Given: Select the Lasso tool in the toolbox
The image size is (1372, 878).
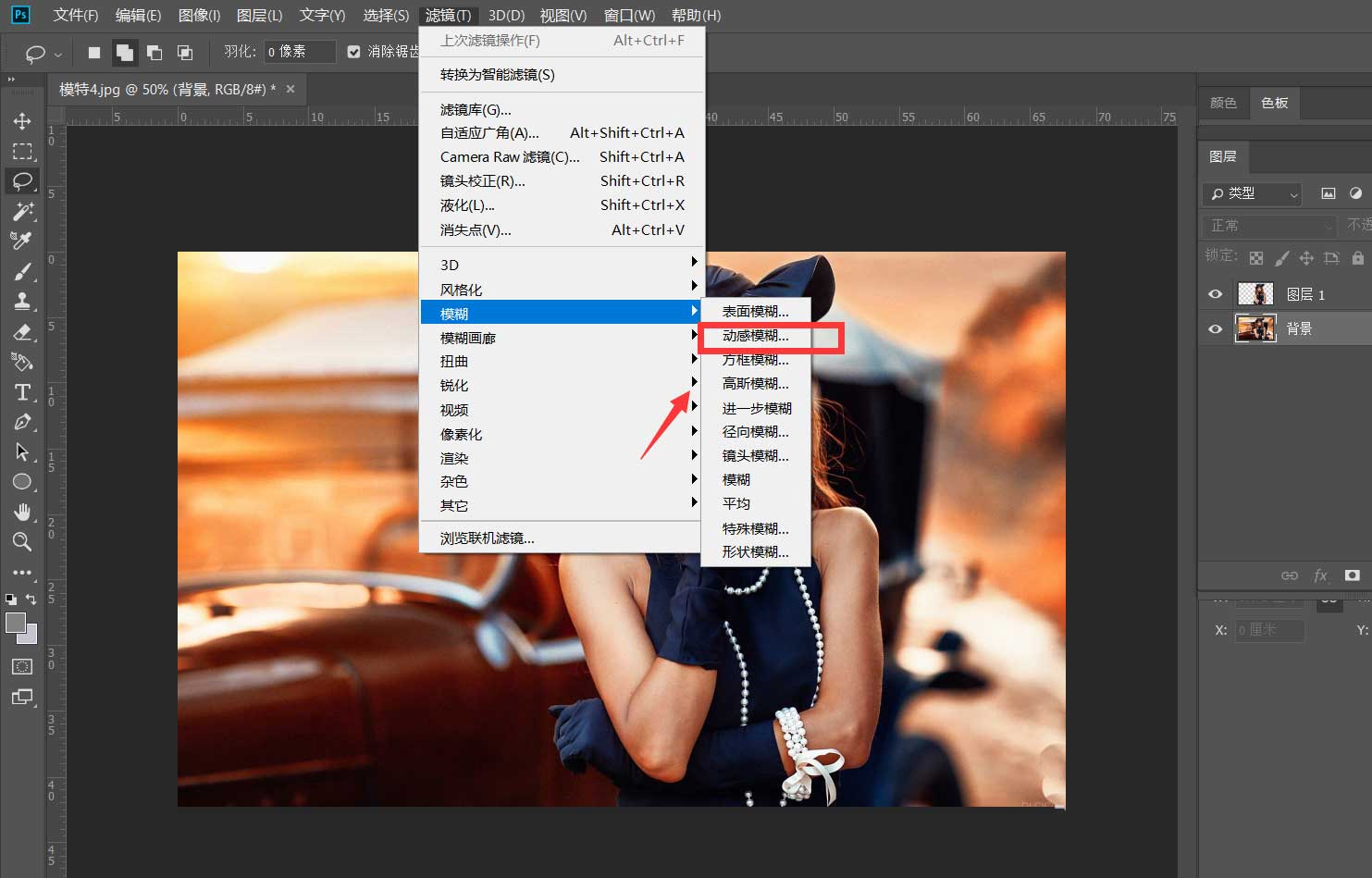Looking at the screenshot, I should (22, 180).
